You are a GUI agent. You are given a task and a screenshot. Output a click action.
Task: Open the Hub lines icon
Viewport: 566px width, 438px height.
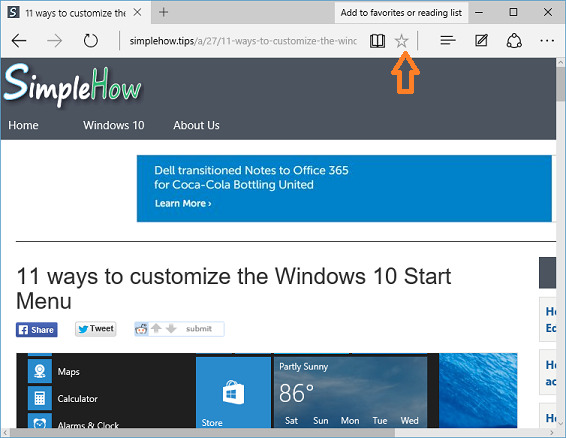[448, 40]
